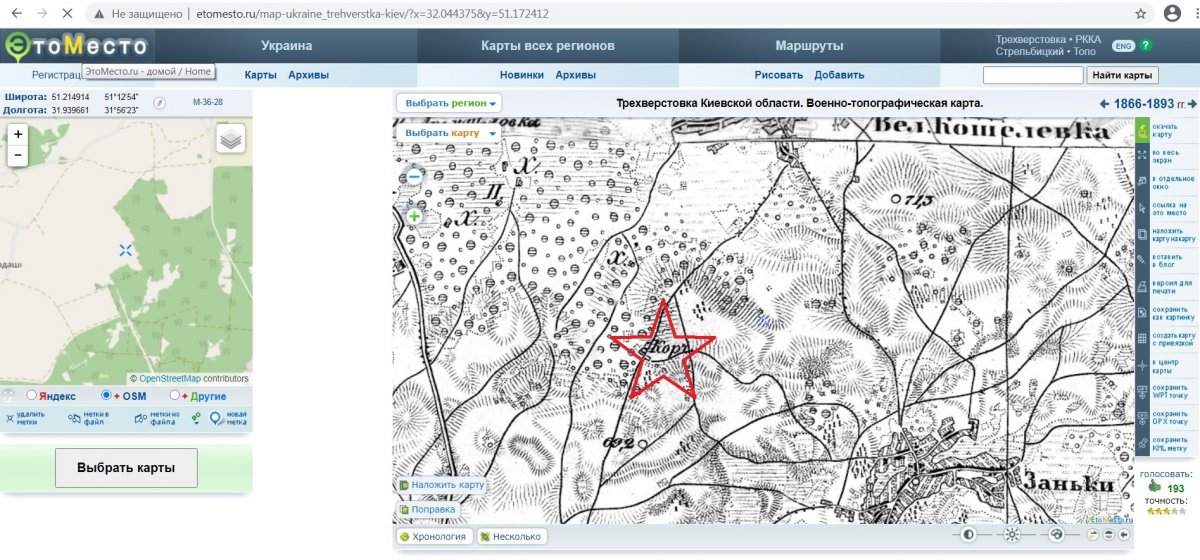Save the location as a GPX point
Viewport: 1200px width, 560px height.
(x=1142, y=416)
